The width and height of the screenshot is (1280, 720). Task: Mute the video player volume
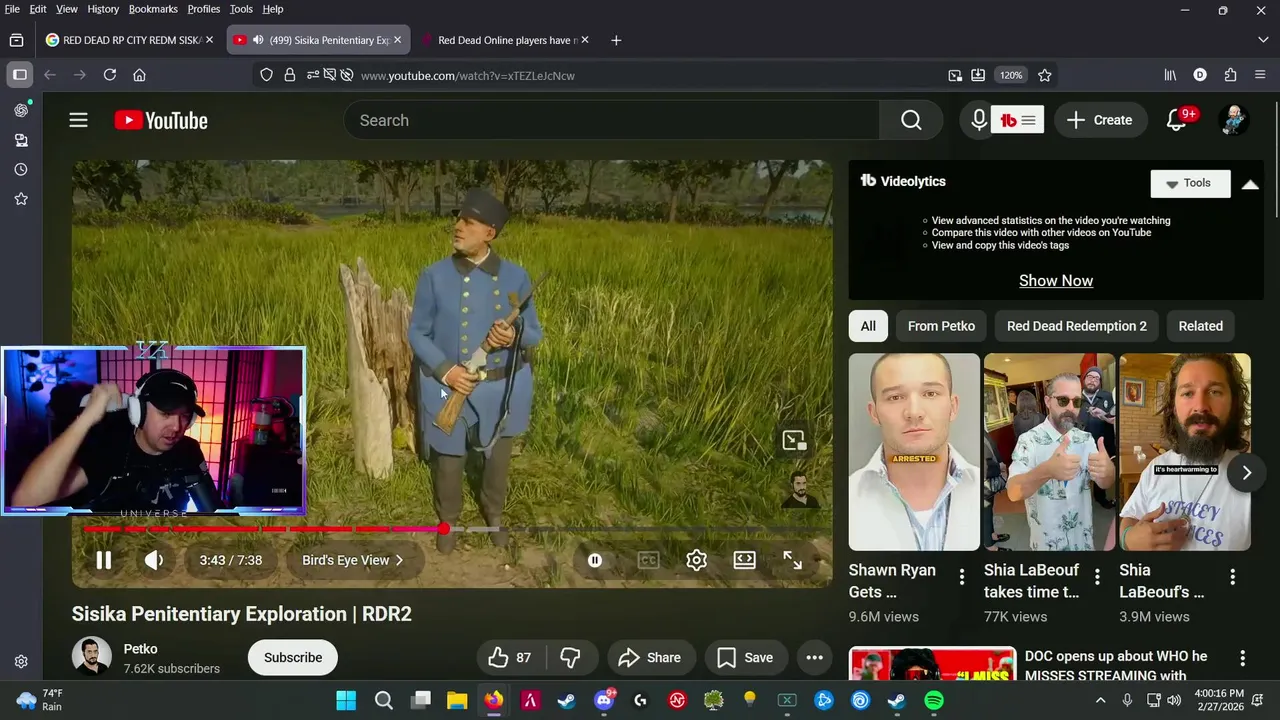click(154, 560)
